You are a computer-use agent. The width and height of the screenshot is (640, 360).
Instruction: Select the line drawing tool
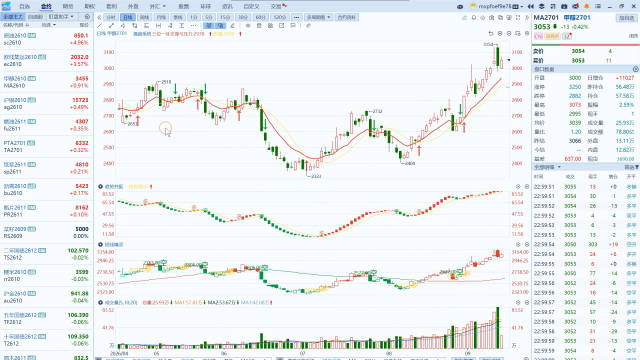coord(100,25)
